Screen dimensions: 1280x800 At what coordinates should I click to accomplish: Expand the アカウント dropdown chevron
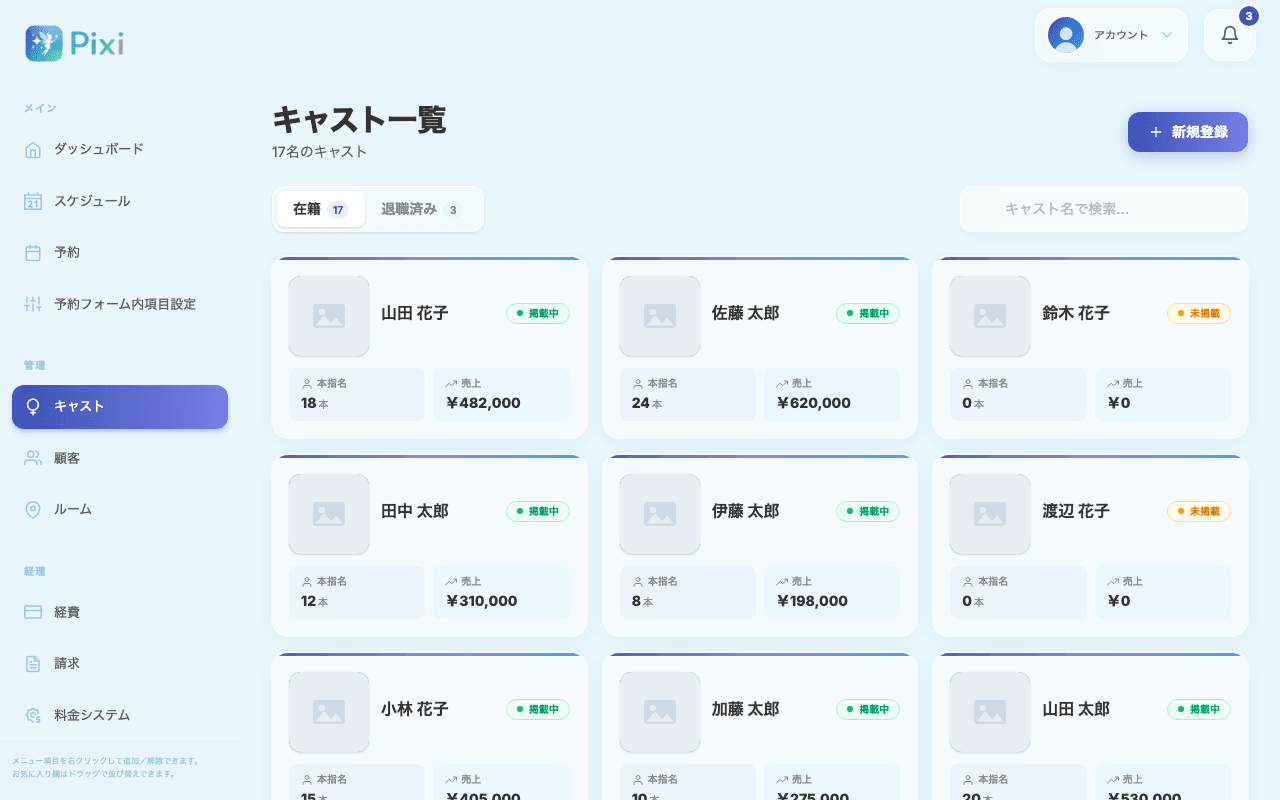coord(1167,35)
